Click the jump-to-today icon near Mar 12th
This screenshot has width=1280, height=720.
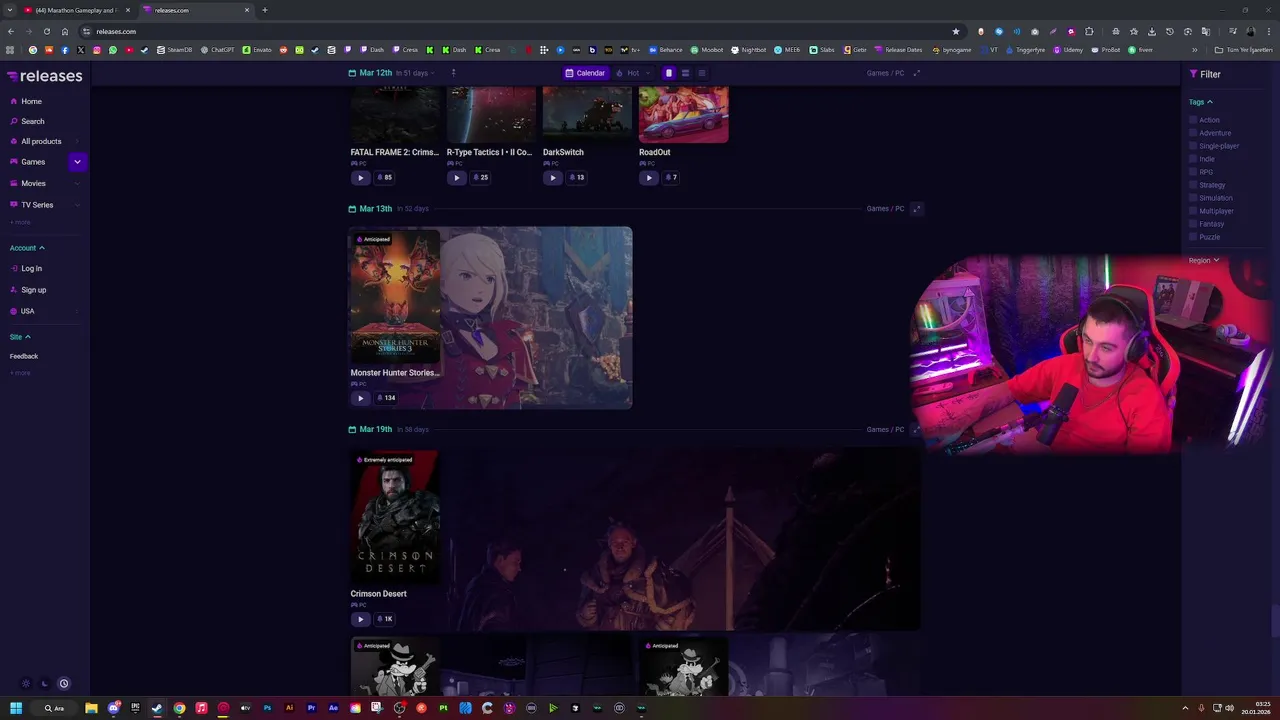tap(453, 73)
